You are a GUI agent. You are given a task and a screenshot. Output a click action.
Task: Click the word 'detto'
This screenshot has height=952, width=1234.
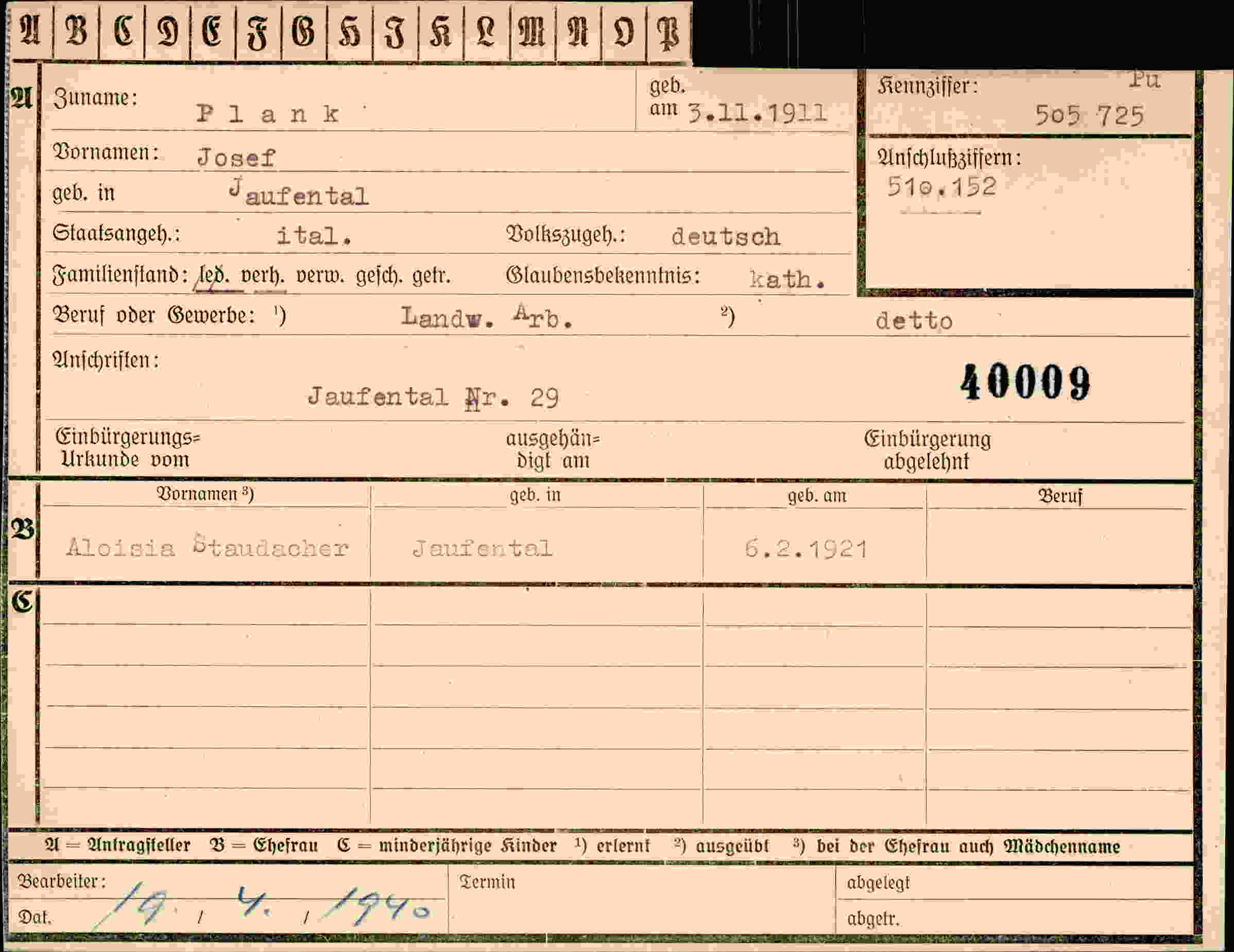(914, 321)
